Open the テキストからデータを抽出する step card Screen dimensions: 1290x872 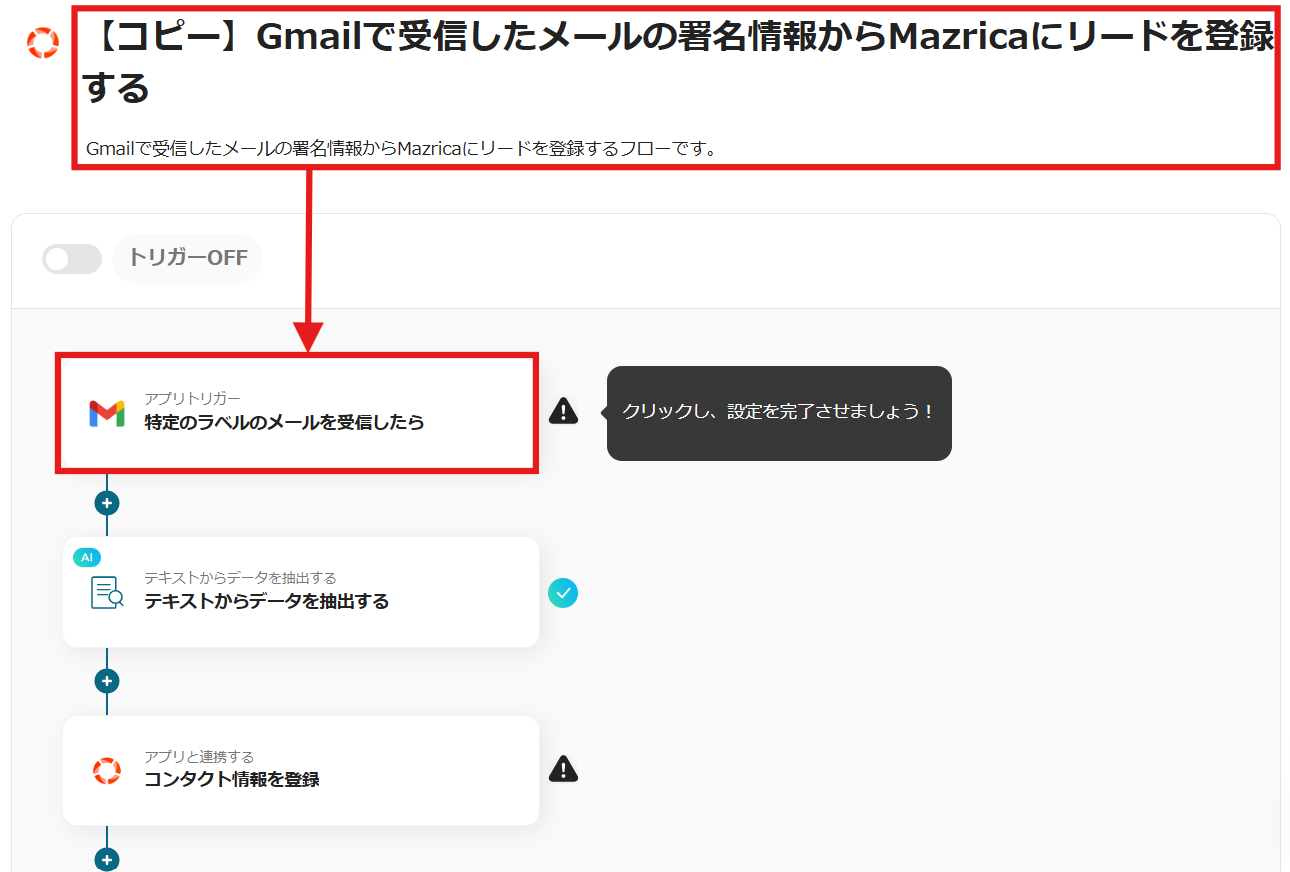click(301, 592)
